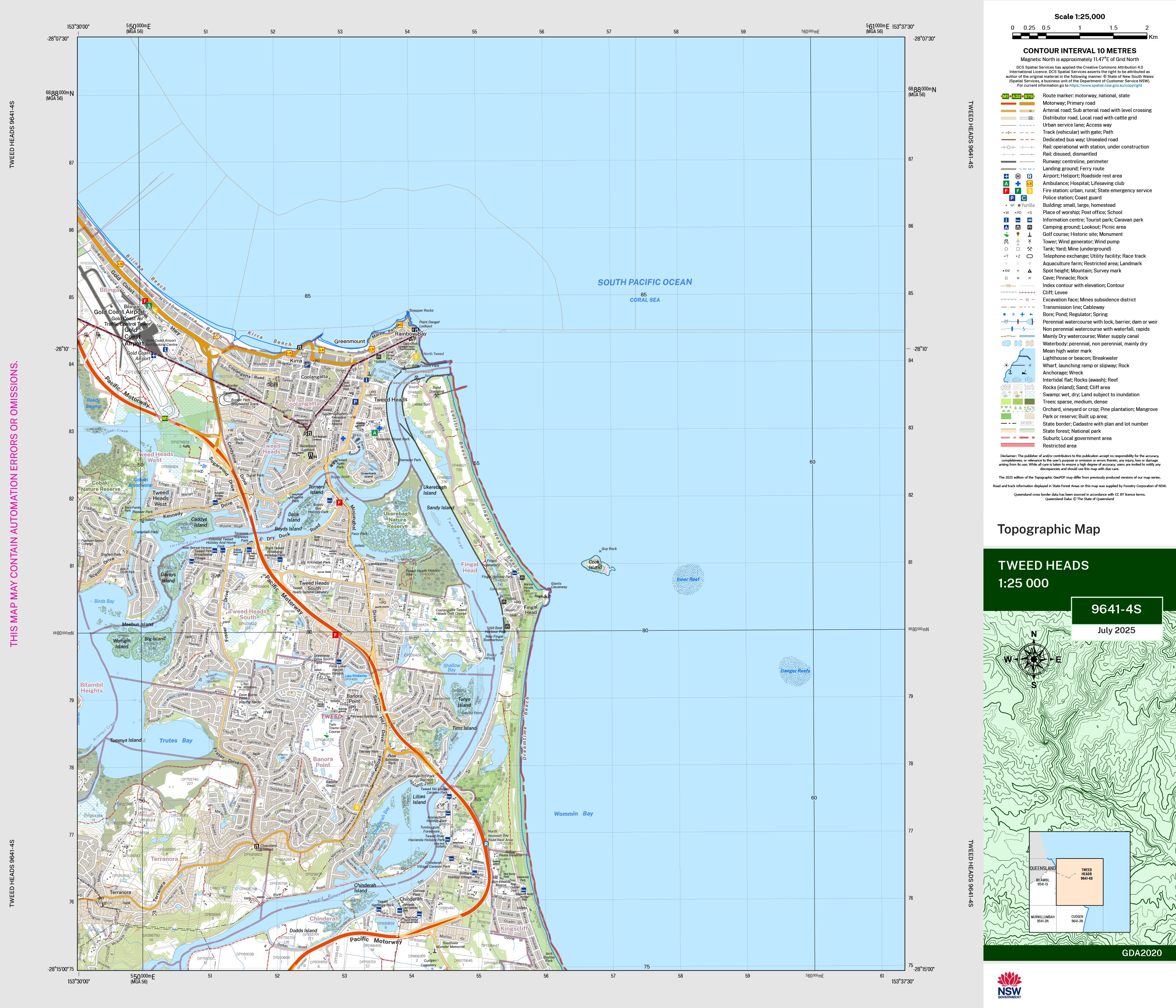Screen dimensions: 1176x1008
Task: Click the Lifesaving club LS legend icon
Action: click(1030, 183)
